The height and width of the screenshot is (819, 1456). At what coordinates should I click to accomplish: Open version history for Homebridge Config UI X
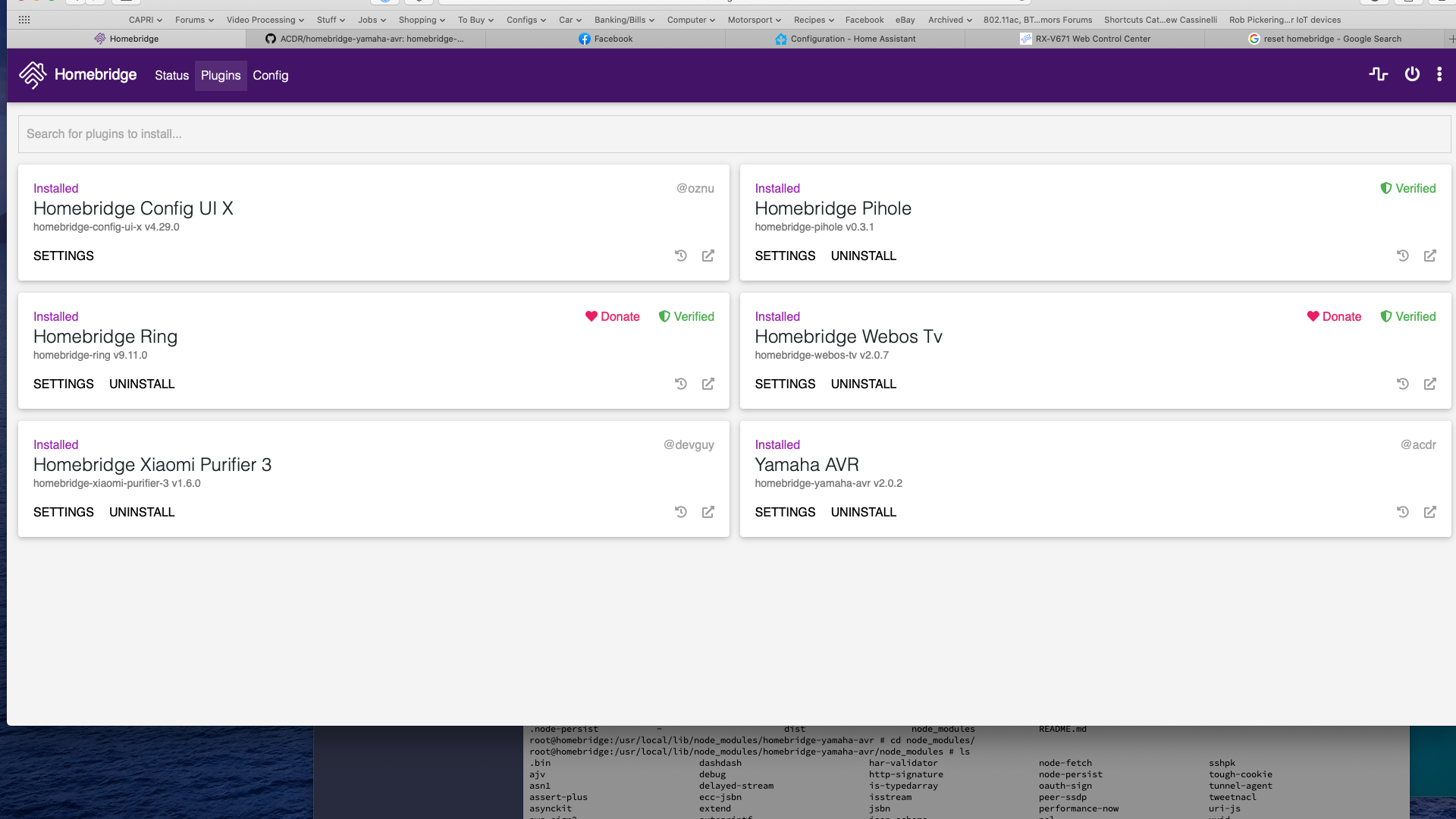click(681, 256)
